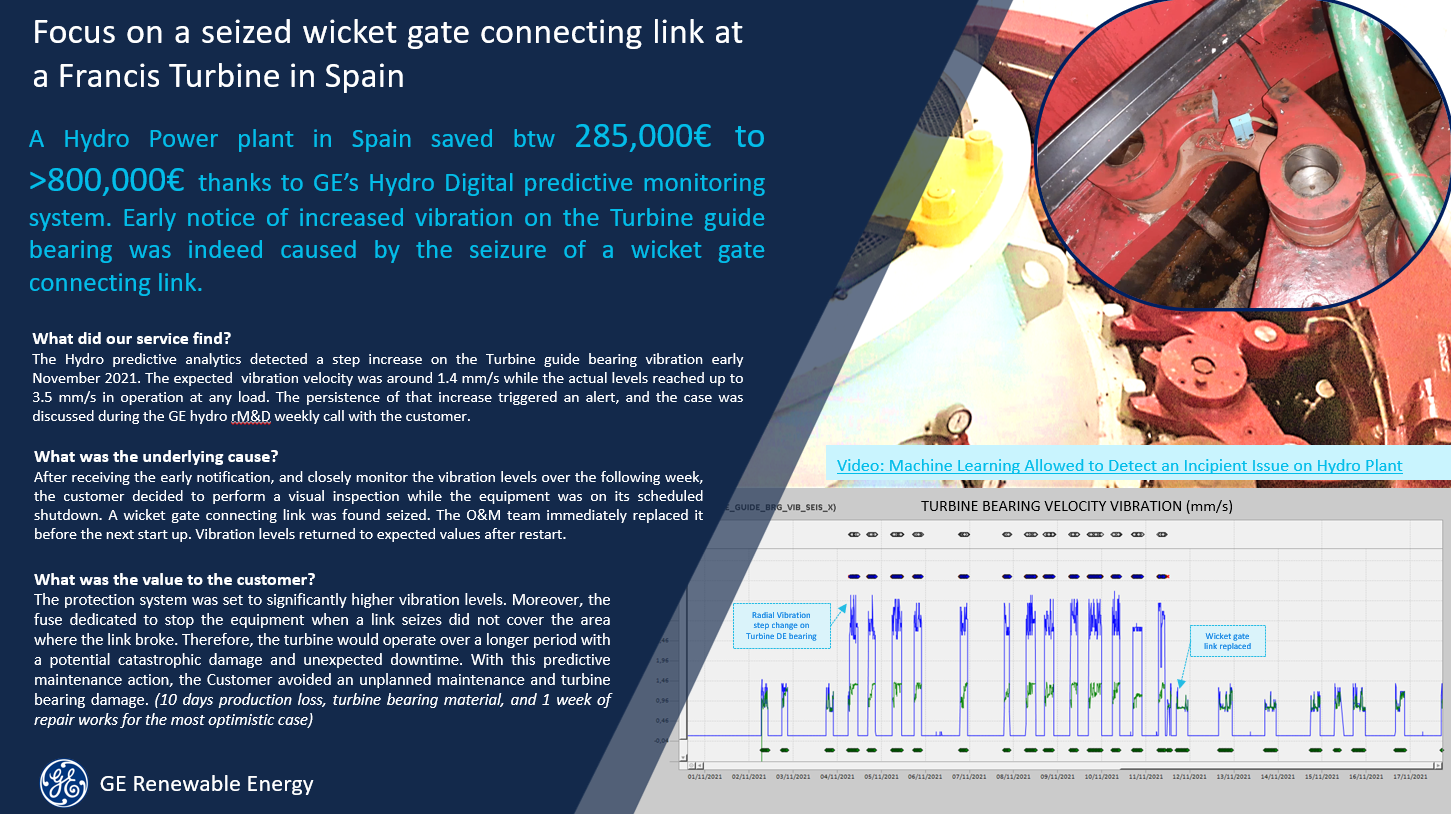The height and width of the screenshot is (814, 1451).
Task: Click the Turbine Bearing Velocity Vibration chart title
Action: 1076,506
